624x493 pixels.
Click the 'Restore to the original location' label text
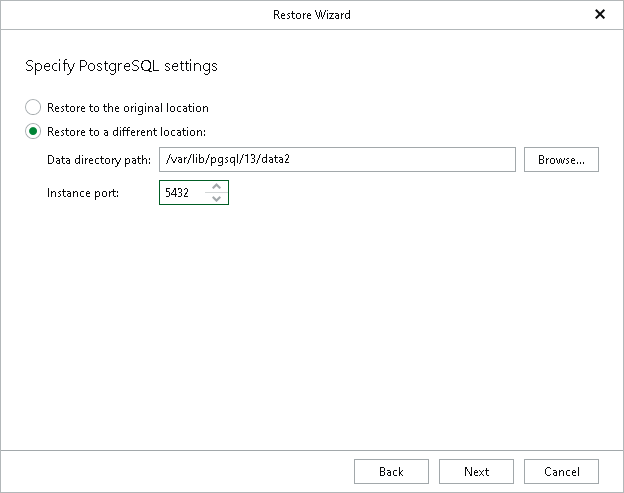(x=127, y=108)
